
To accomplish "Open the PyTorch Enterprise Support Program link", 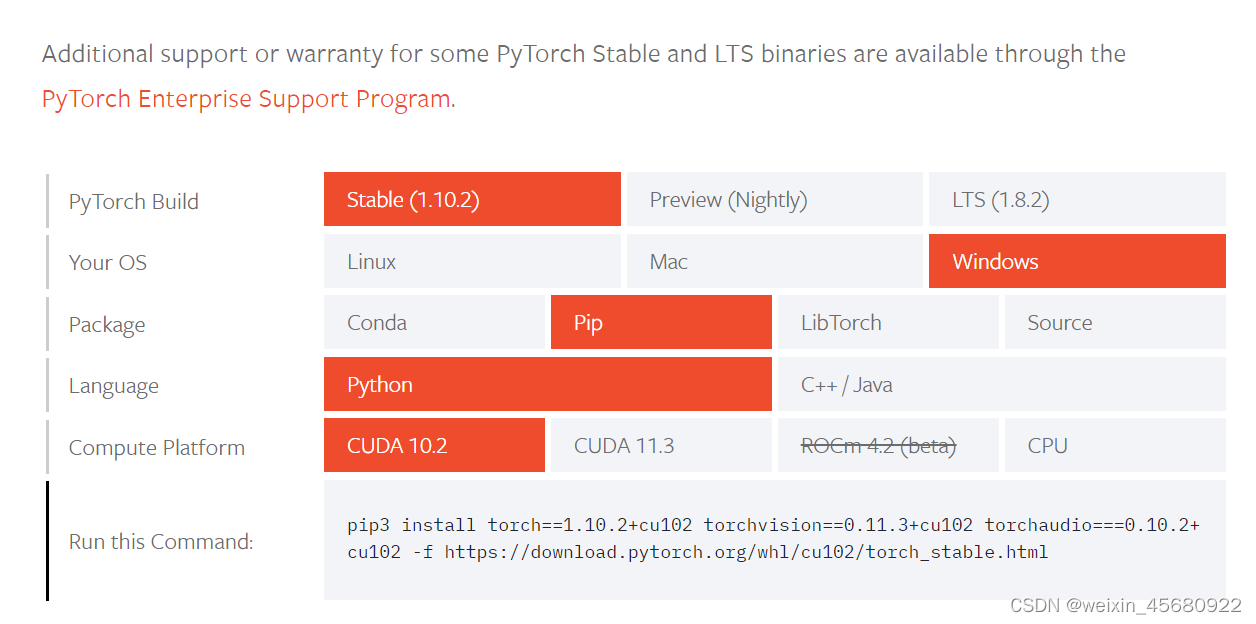I will pyautogui.click(x=247, y=99).
